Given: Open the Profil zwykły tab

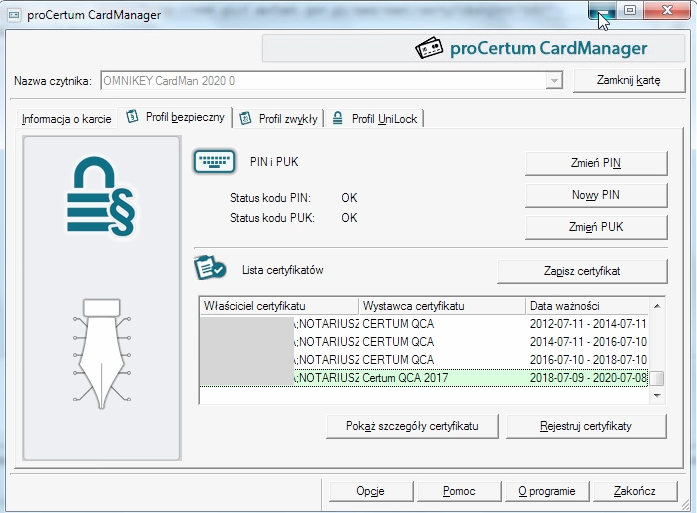Looking at the screenshot, I should coord(279,119).
